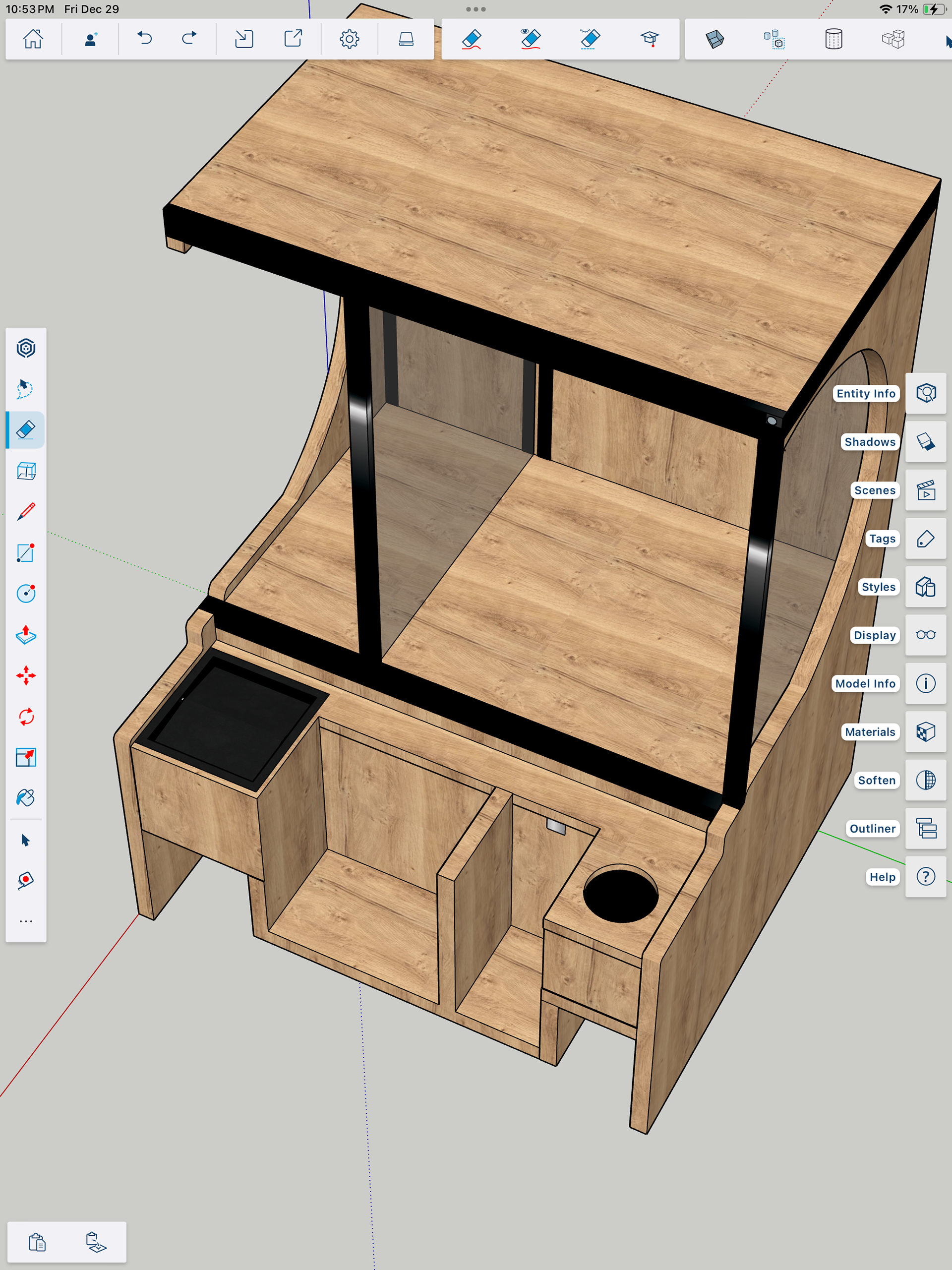Open the Scenes panel
This screenshot has width=952, height=1270.
pos(925,490)
